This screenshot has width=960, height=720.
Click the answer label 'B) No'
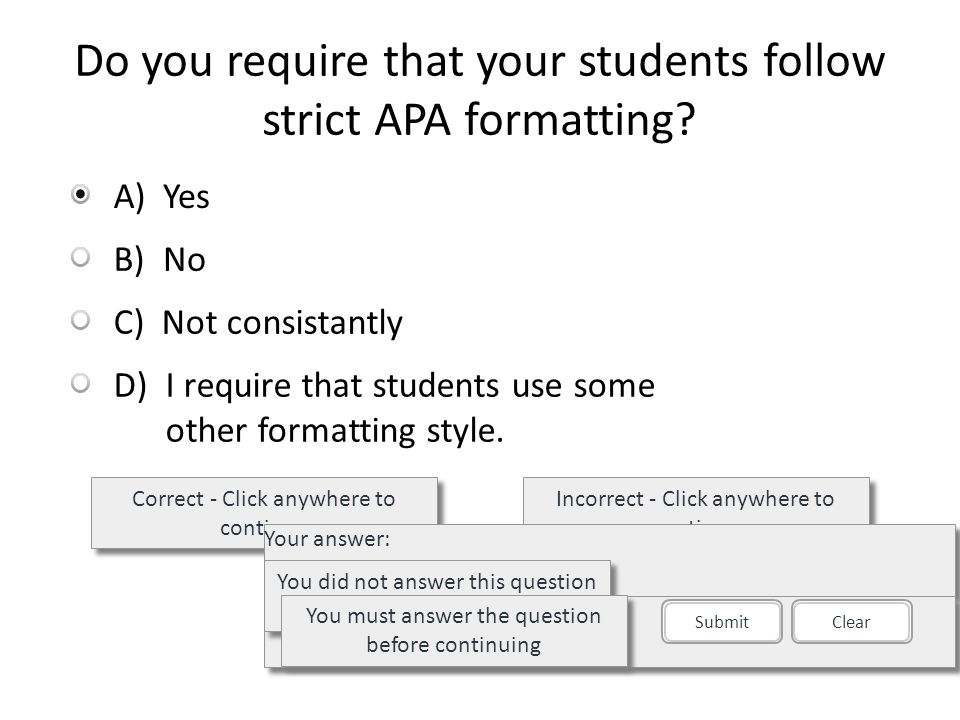160,260
